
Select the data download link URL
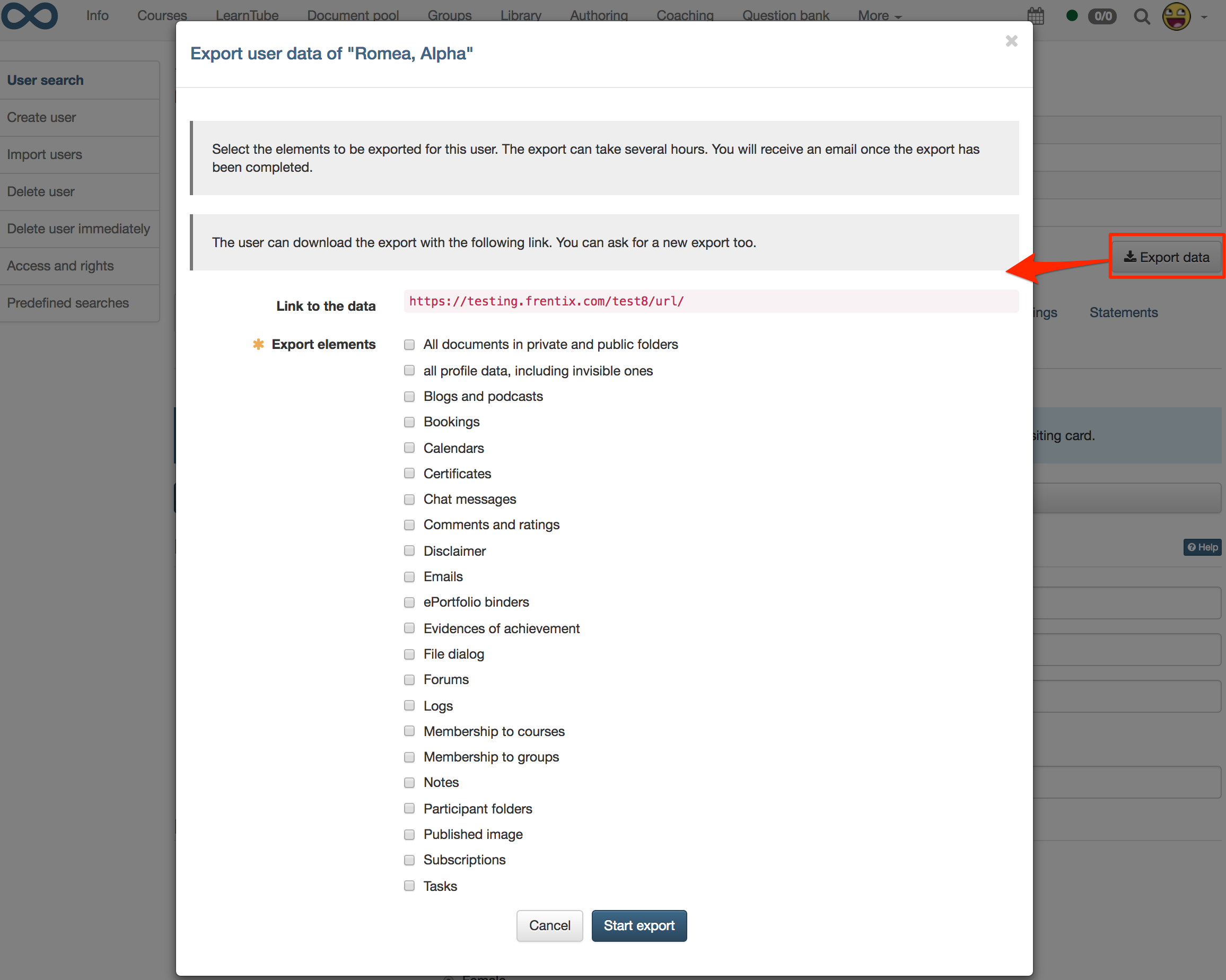click(545, 301)
